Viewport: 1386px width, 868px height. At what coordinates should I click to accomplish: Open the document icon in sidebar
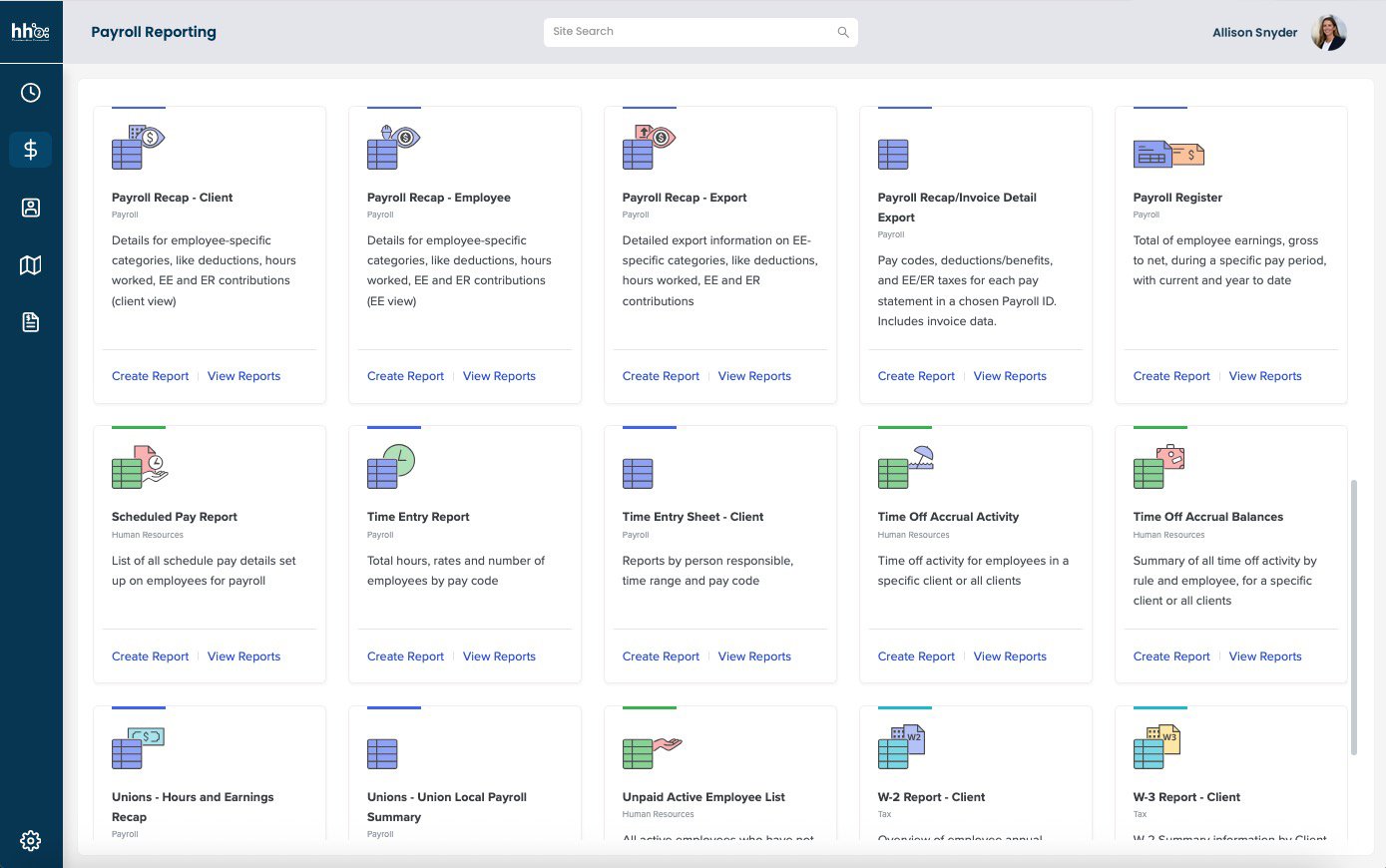31,322
